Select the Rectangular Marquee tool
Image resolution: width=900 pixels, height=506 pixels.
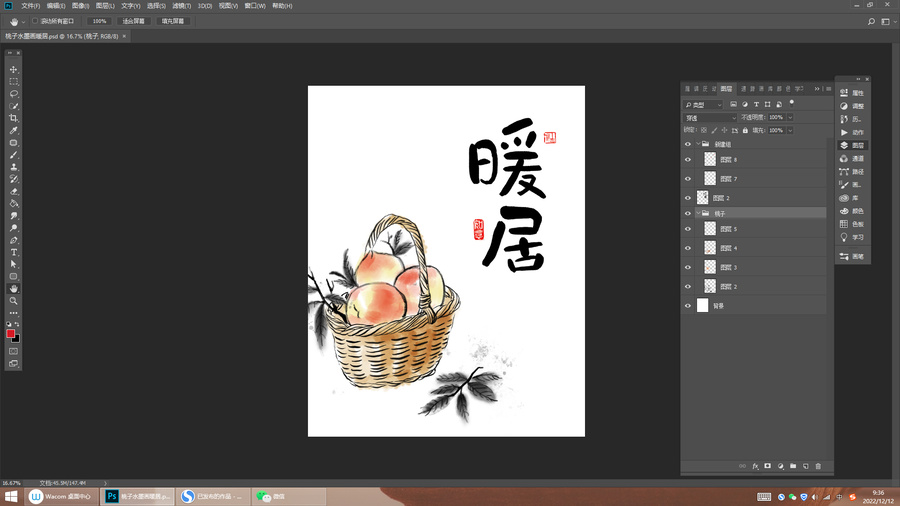13,81
